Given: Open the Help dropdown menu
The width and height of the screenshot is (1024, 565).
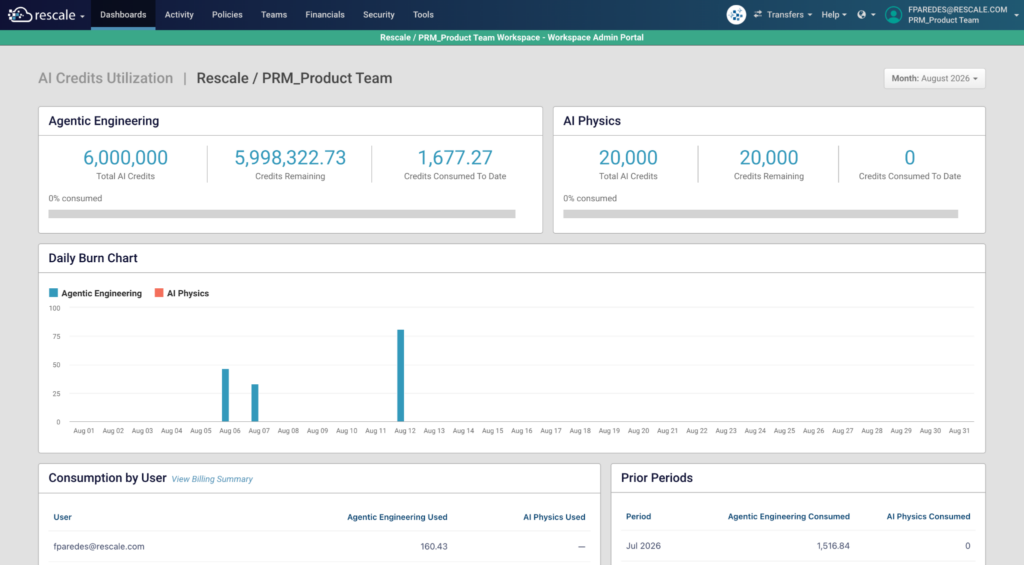Looking at the screenshot, I should 834,14.
